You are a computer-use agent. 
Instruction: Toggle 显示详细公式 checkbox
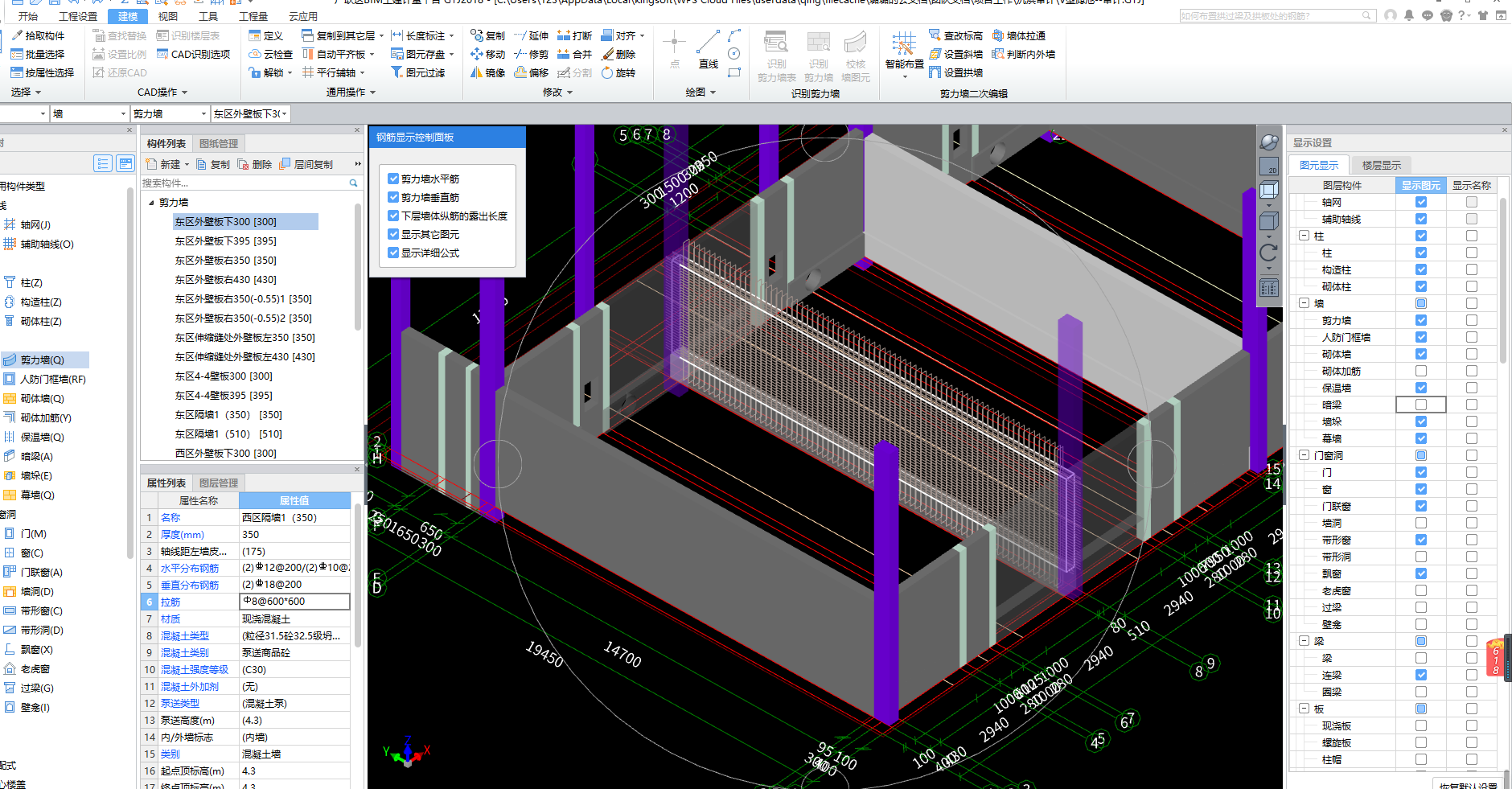(393, 253)
